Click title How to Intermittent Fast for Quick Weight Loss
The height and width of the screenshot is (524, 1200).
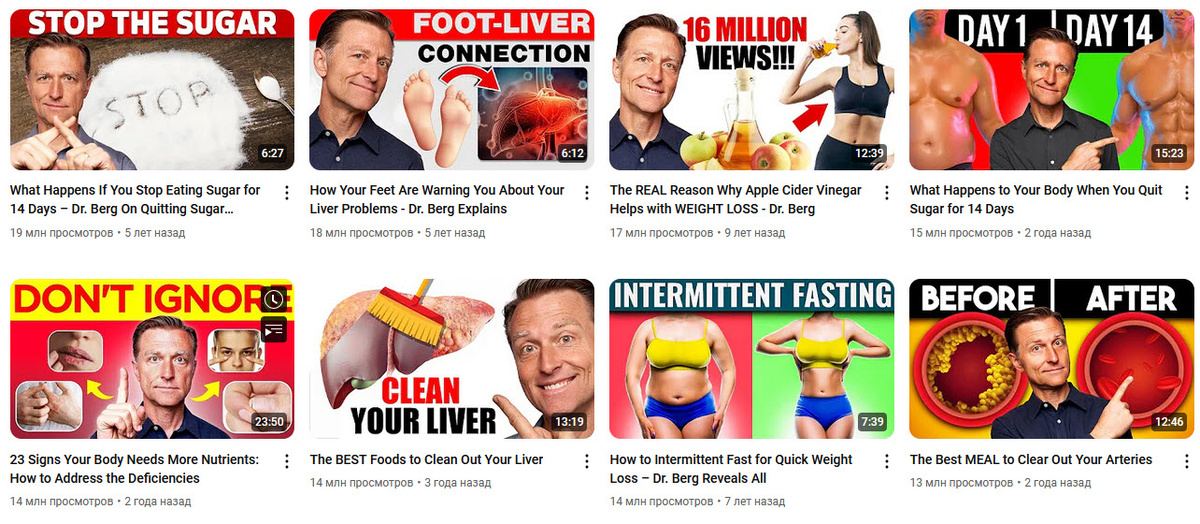(731, 469)
